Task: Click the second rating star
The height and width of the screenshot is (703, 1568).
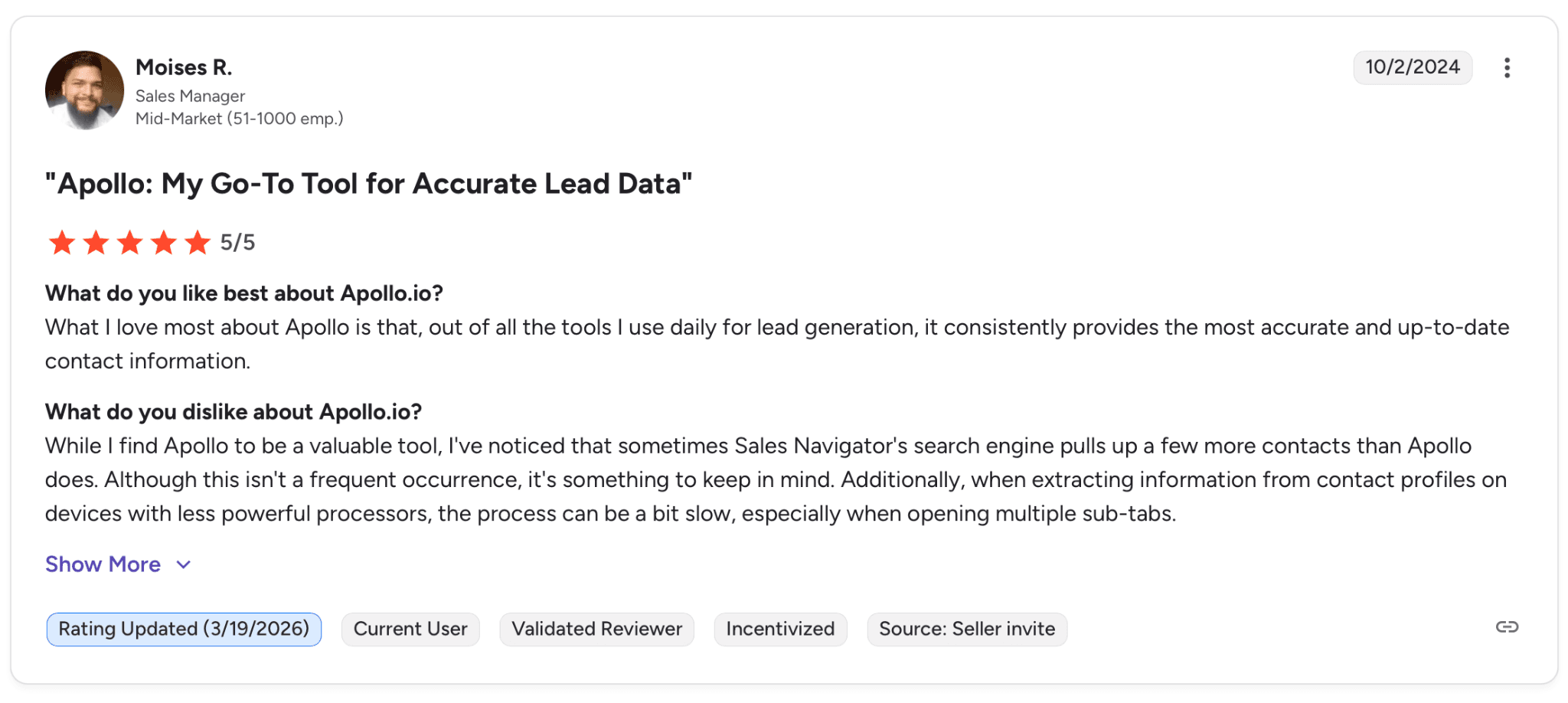Action: pos(96,243)
